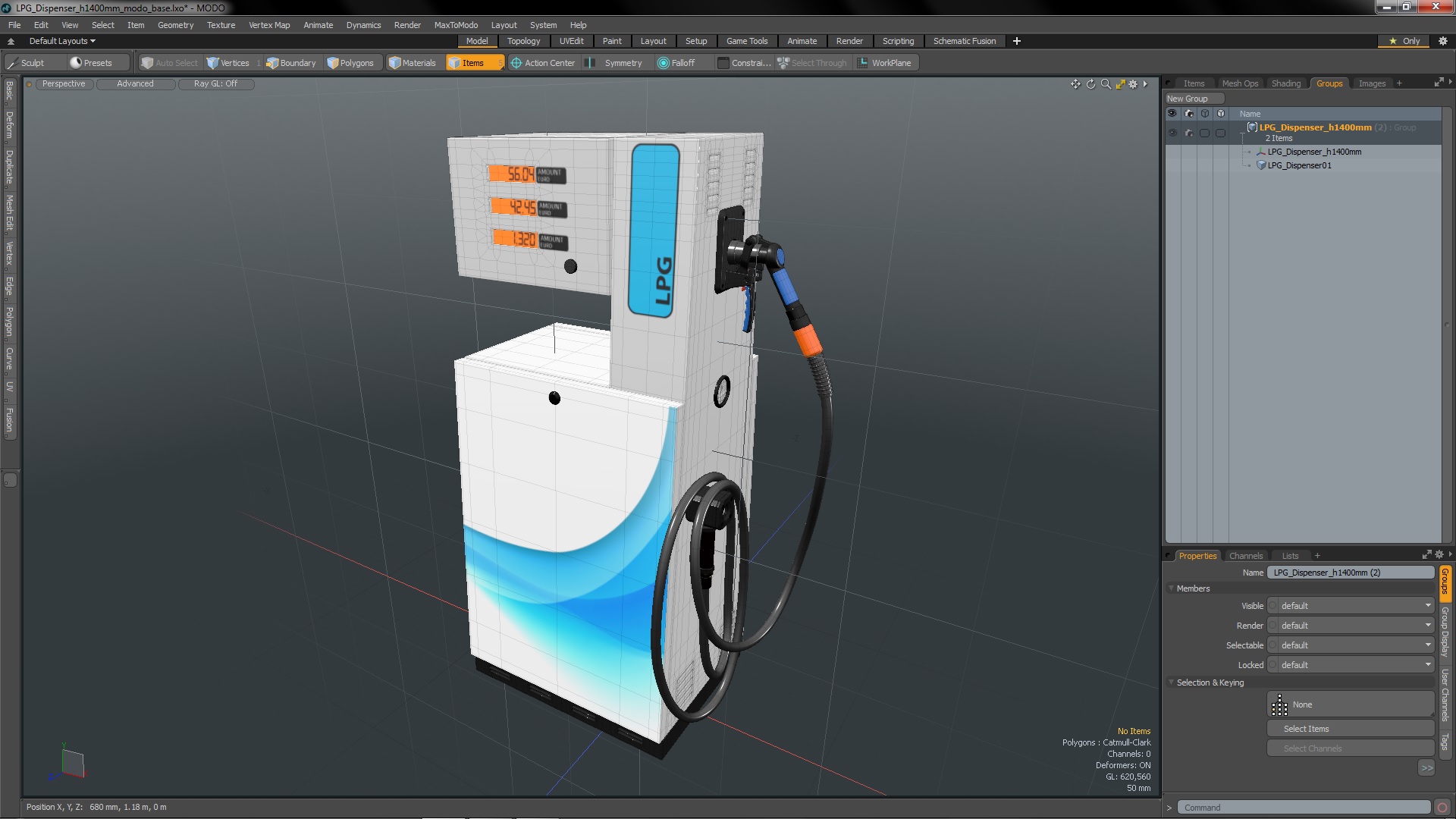Screen dimensions: 1456x819
Task: Open Default Layouts dropdown
Action: point(62,41)
